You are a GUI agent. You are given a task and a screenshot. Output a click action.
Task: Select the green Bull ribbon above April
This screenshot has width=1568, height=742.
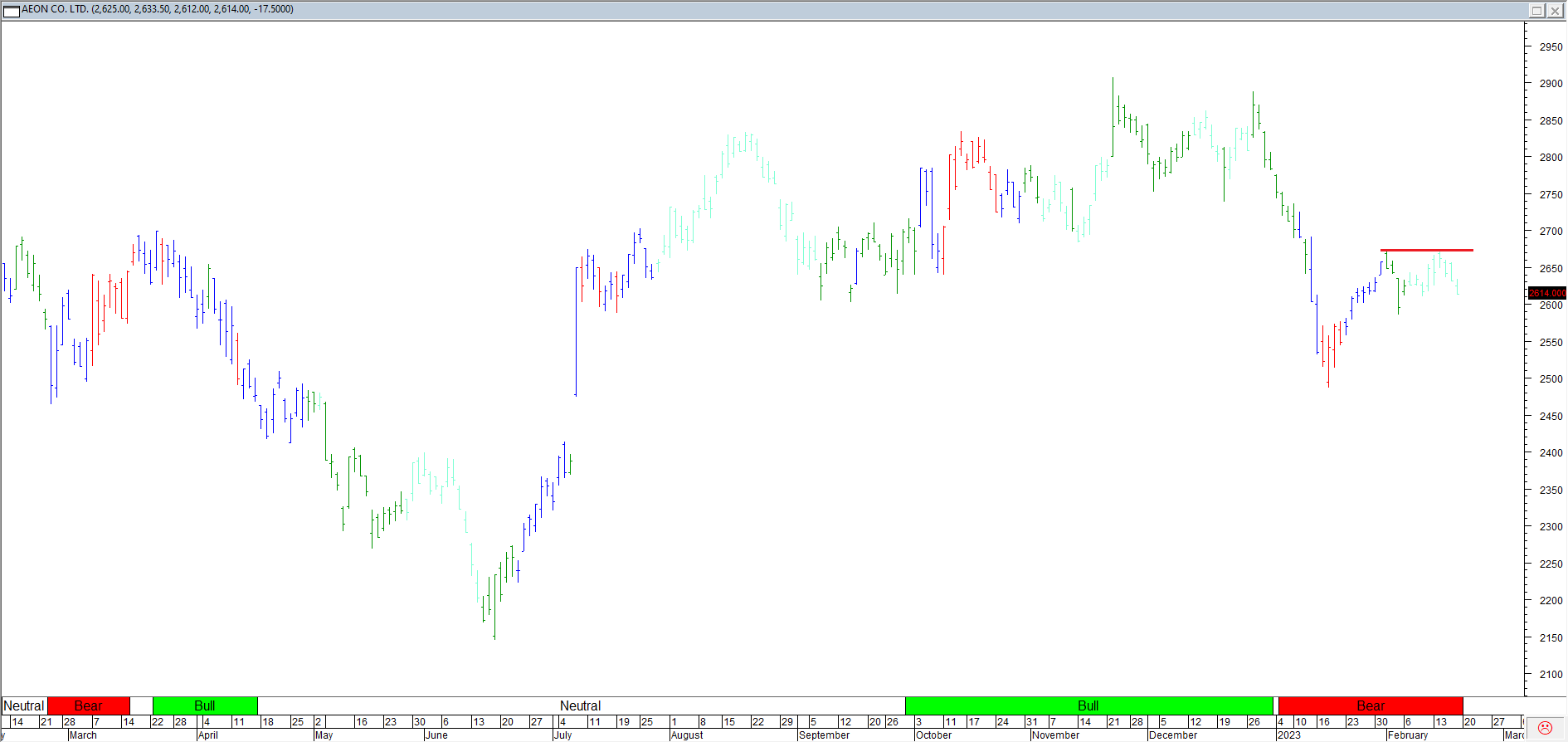(205, 705)
